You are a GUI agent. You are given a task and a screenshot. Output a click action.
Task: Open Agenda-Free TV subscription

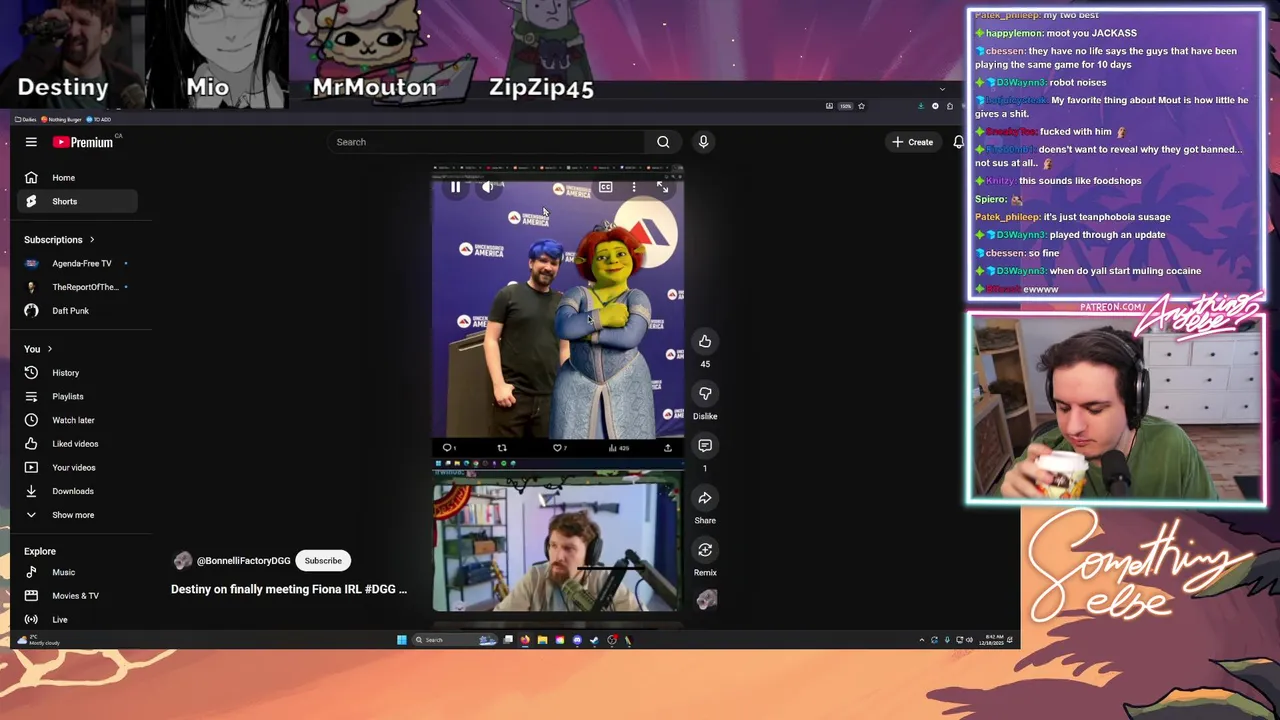click(x=78, y=264)
